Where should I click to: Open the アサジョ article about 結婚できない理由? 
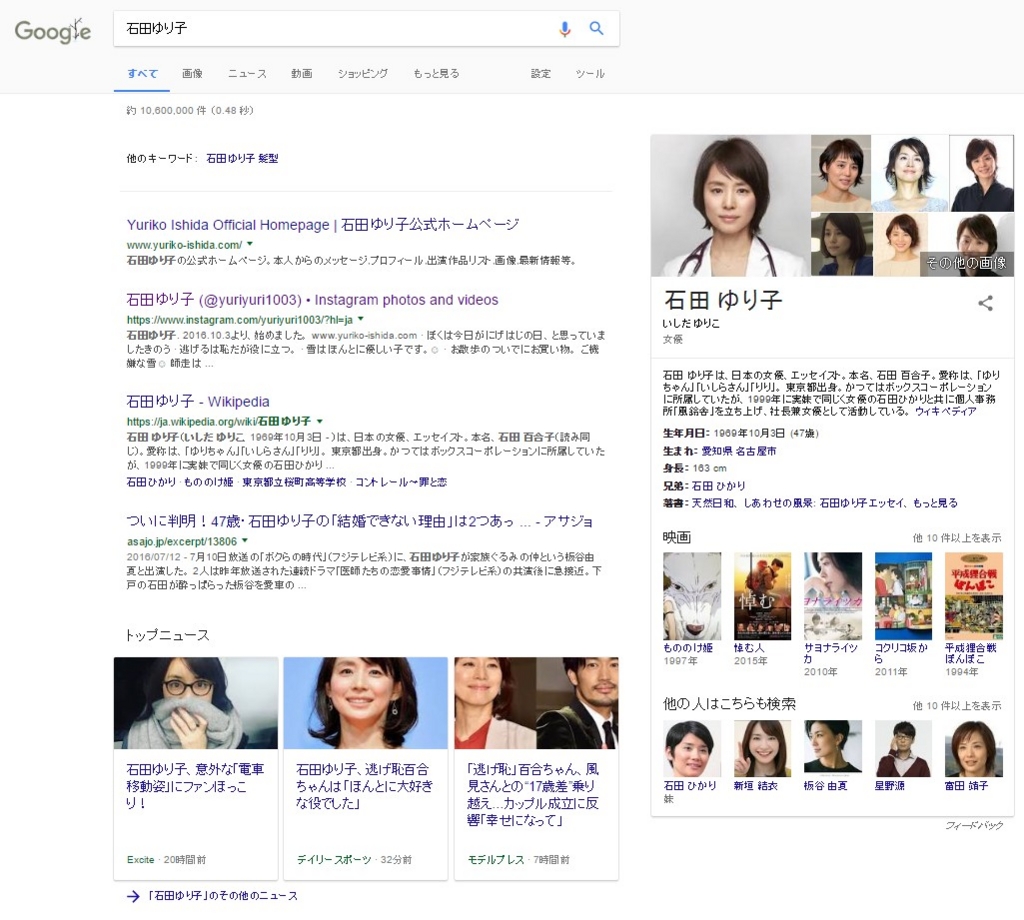360,521
